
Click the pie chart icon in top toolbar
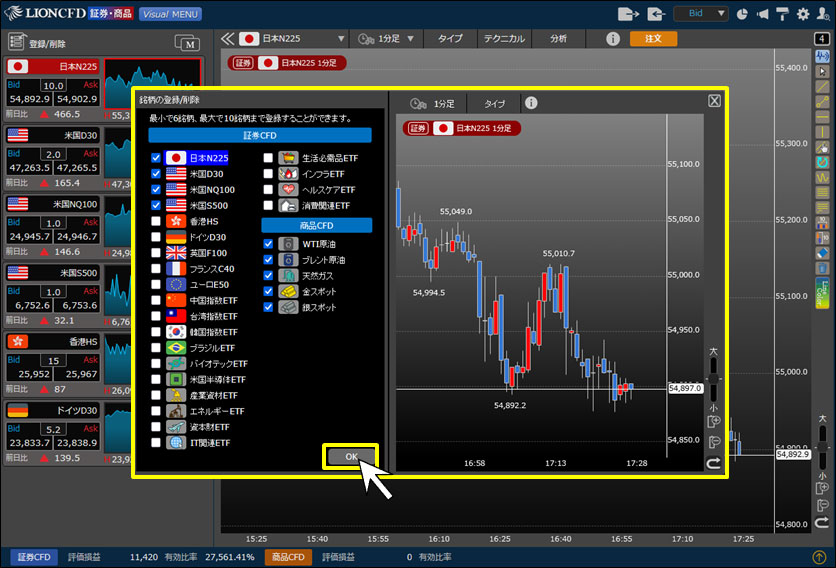[x=741, y=14]
